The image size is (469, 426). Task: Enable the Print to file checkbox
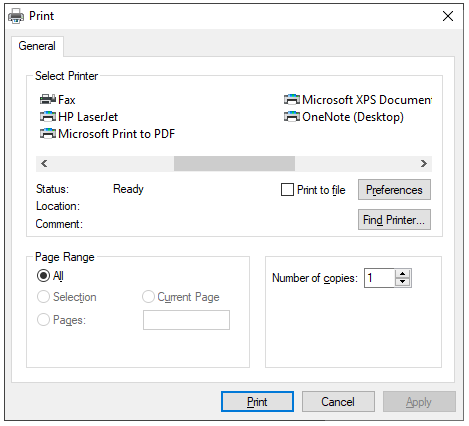pos(287,190)
